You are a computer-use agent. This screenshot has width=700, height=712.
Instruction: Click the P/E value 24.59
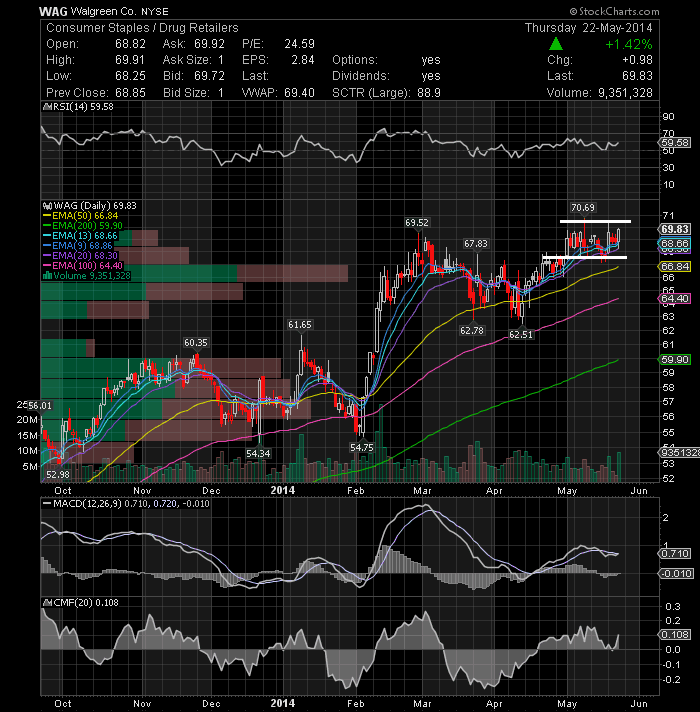(300, 44)
